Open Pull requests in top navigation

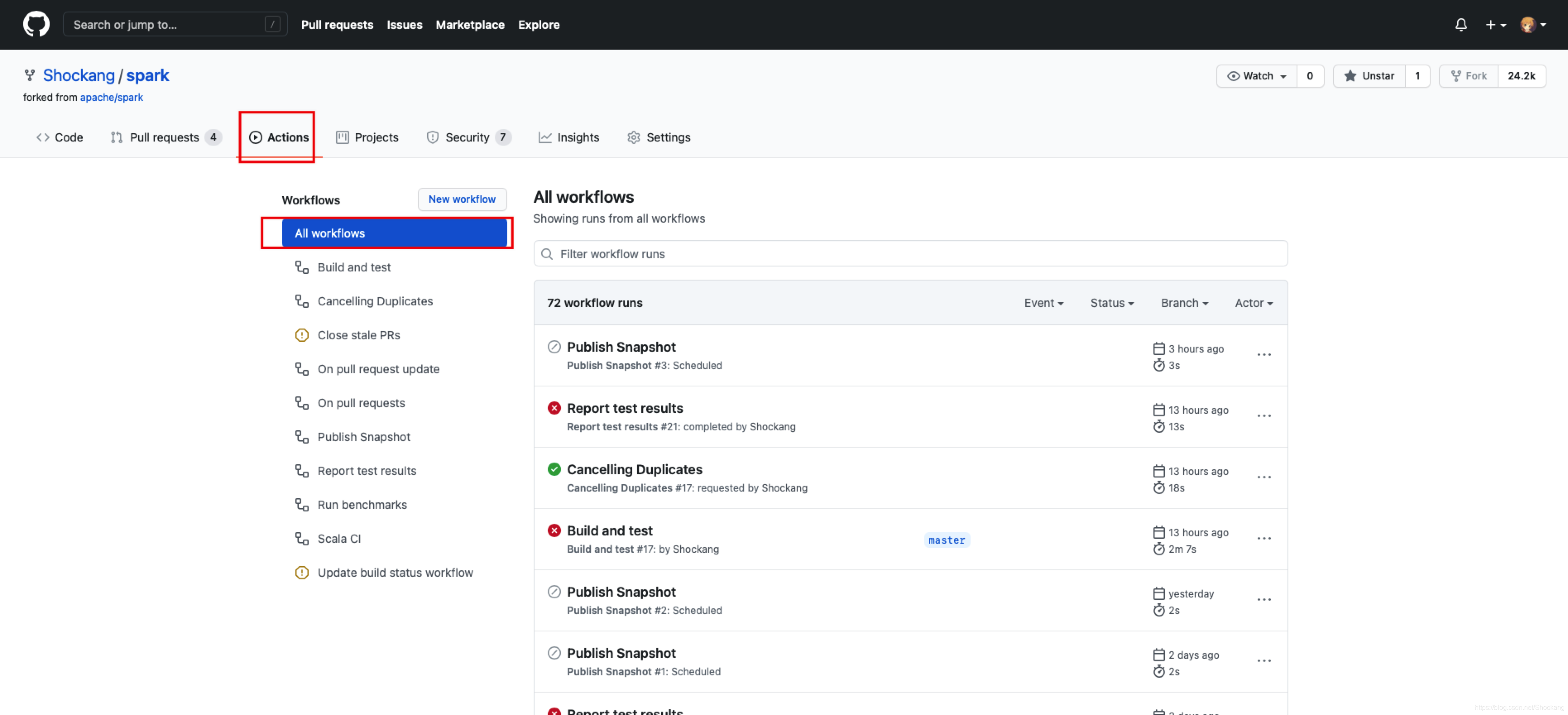tap(337, 24)
